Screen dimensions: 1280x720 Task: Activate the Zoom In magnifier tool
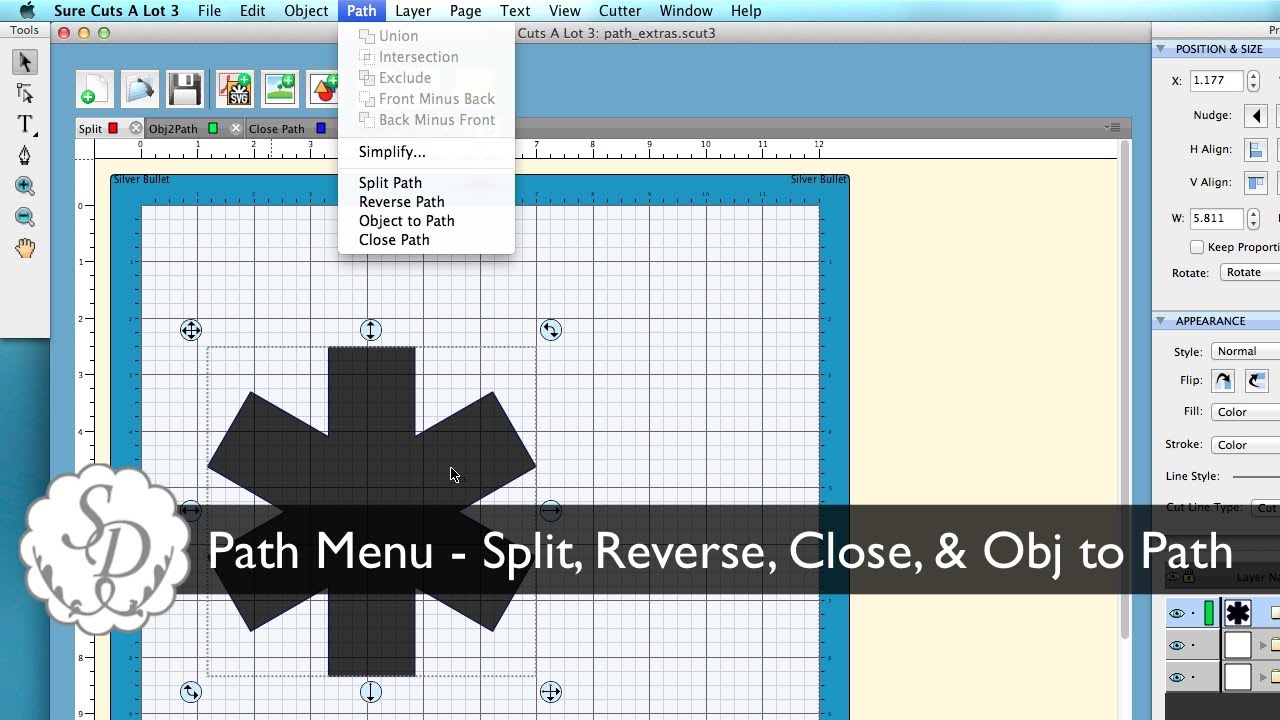(25, 186)
